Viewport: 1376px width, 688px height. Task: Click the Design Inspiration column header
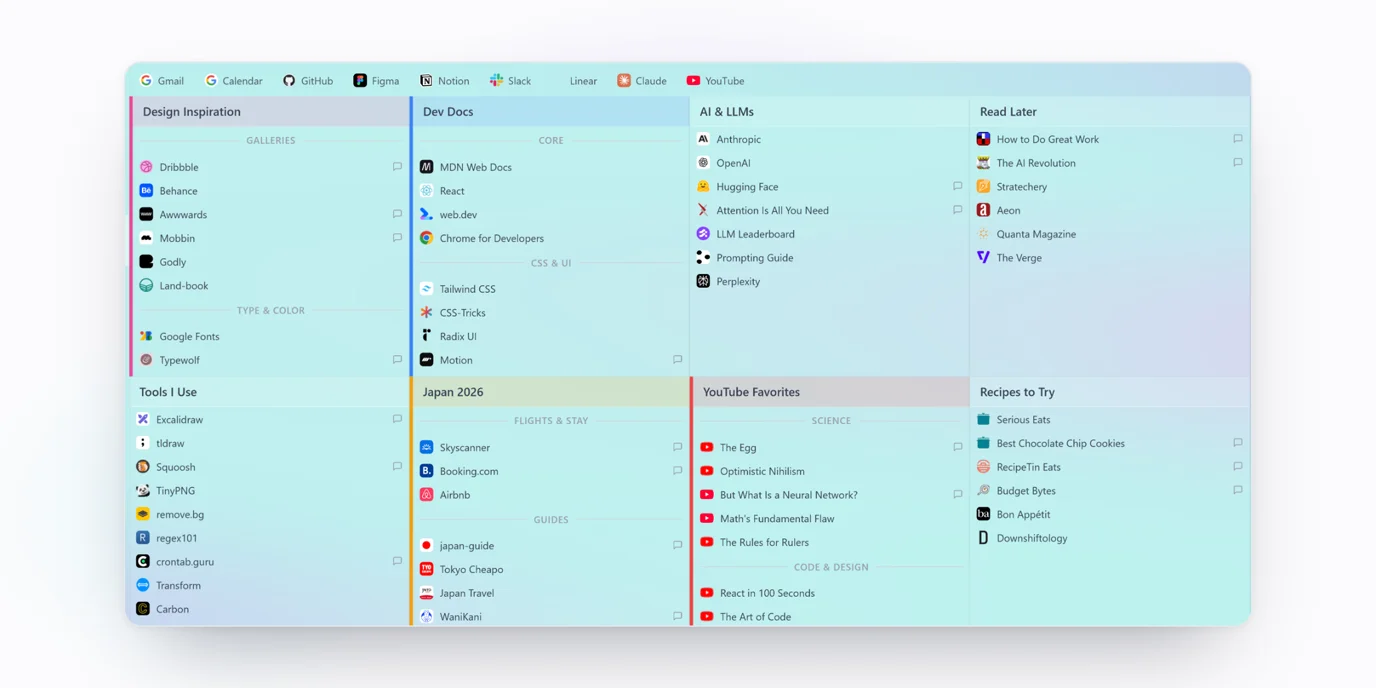pos(270,112)
